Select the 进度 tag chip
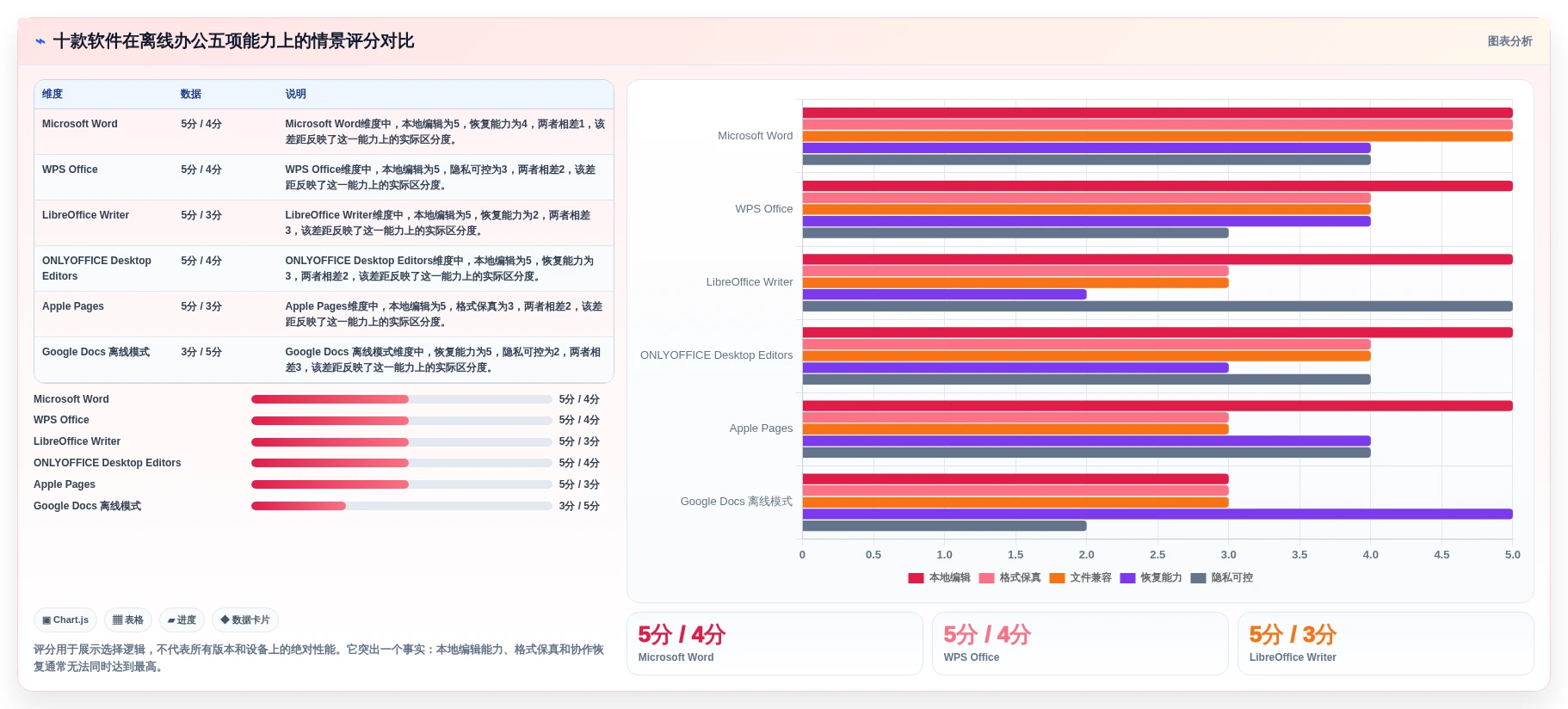The image size is (1568, 709). pos(182,620)
